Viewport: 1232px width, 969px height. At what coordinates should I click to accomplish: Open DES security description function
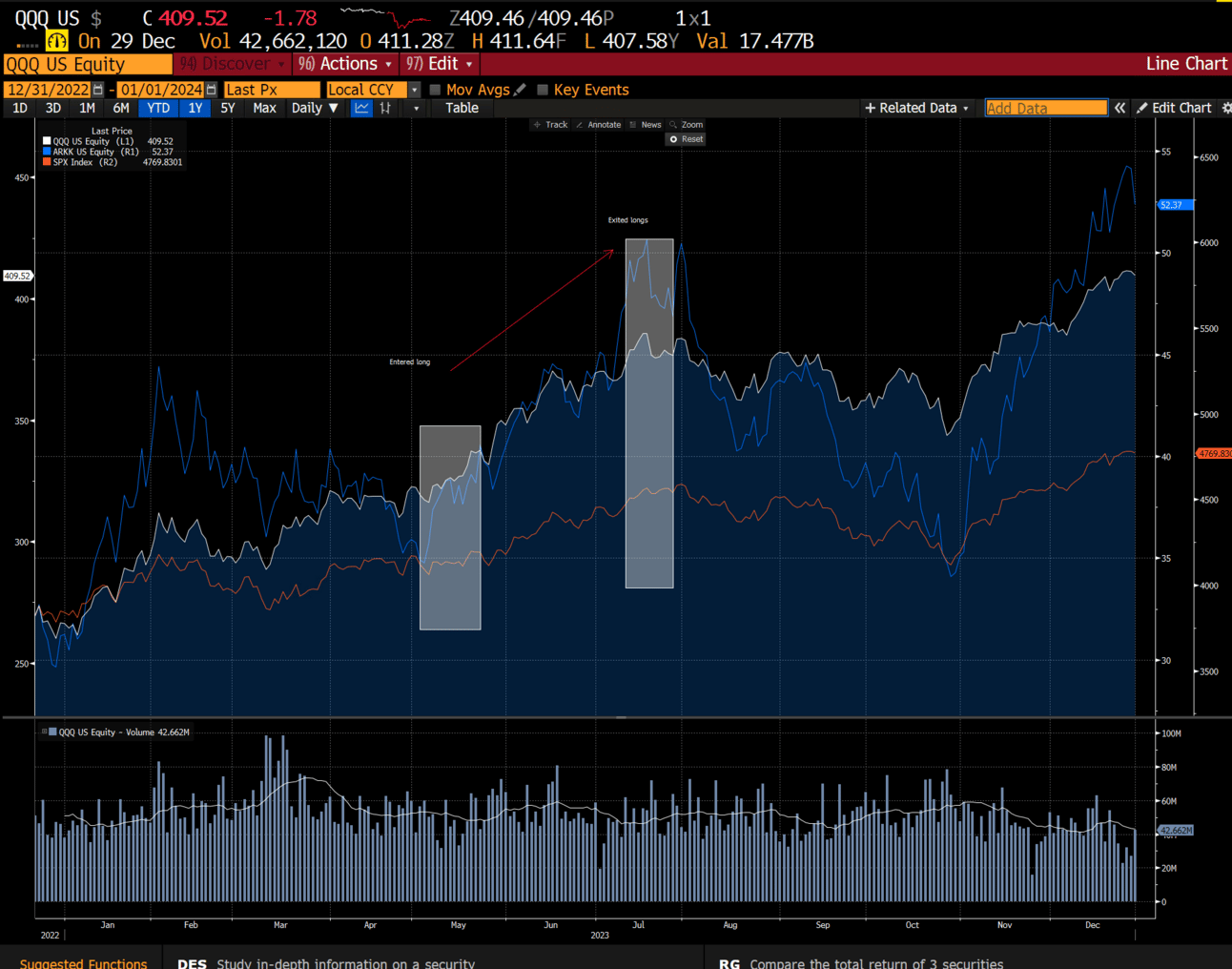click(x=326, y=963)
